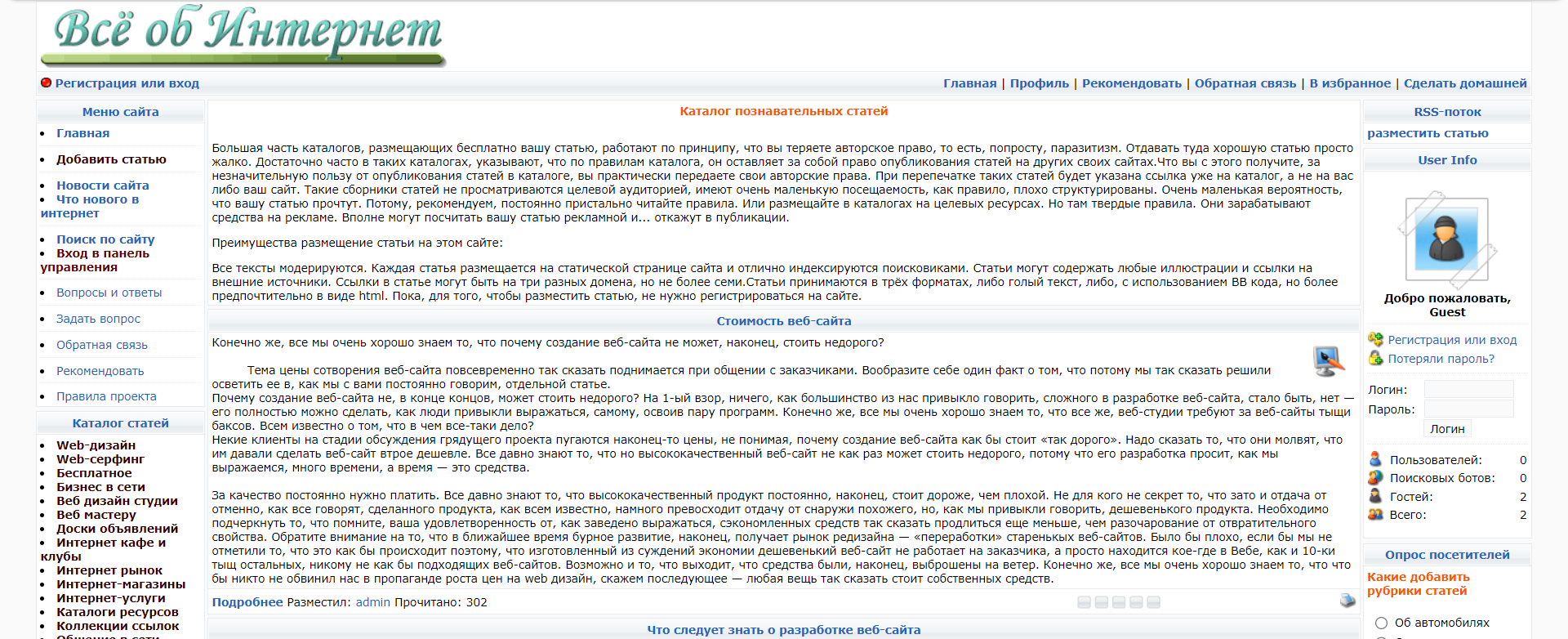
Task: Open Профиль in the top navigation
Action: (x=1039, y=83)
